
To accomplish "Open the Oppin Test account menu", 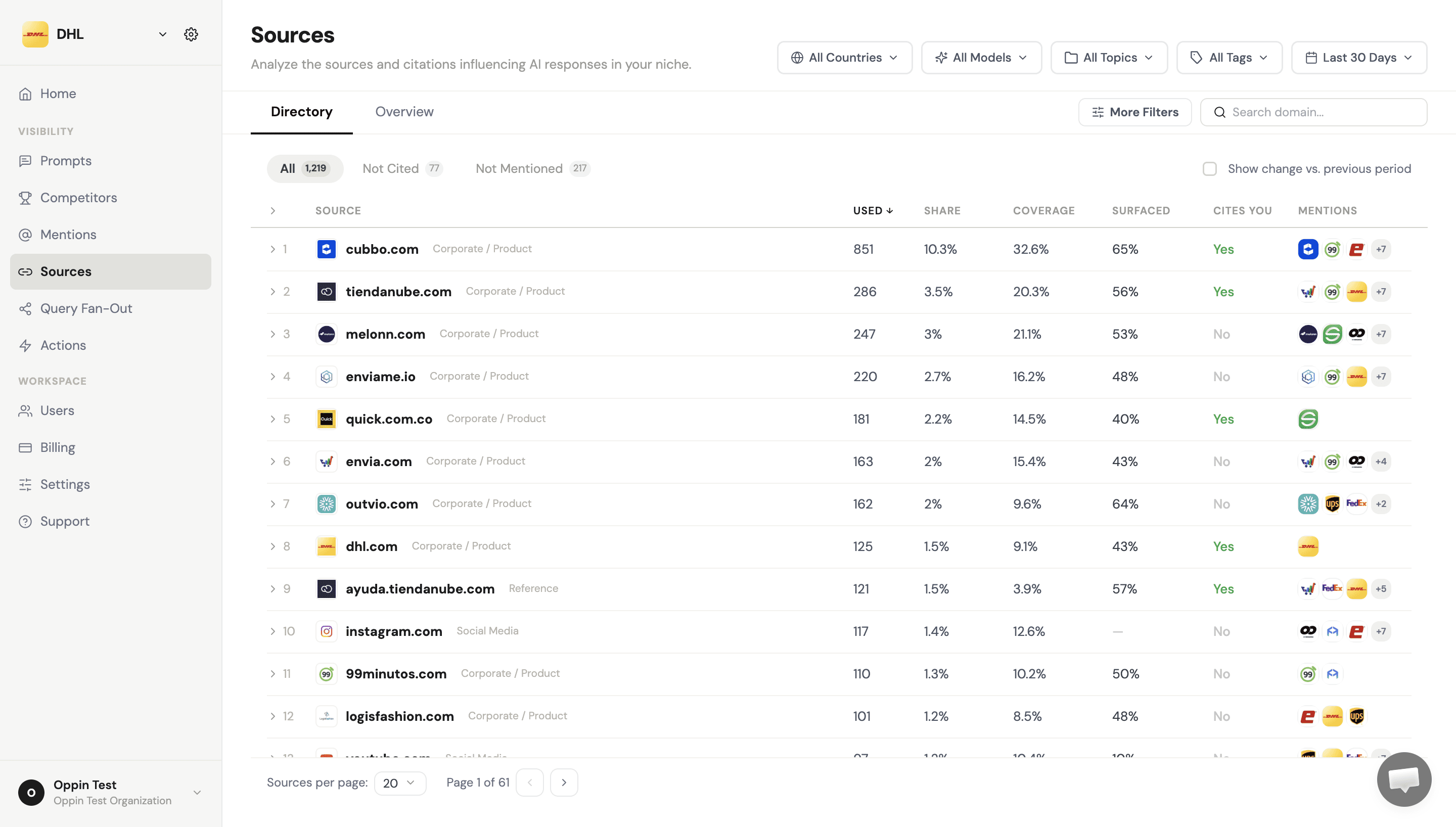I will (110, 792).
